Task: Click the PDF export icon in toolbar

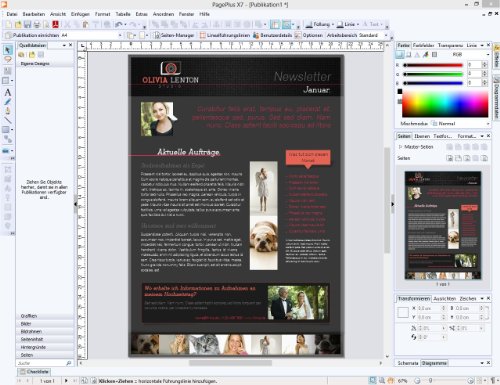Action: tap(55, 24)
